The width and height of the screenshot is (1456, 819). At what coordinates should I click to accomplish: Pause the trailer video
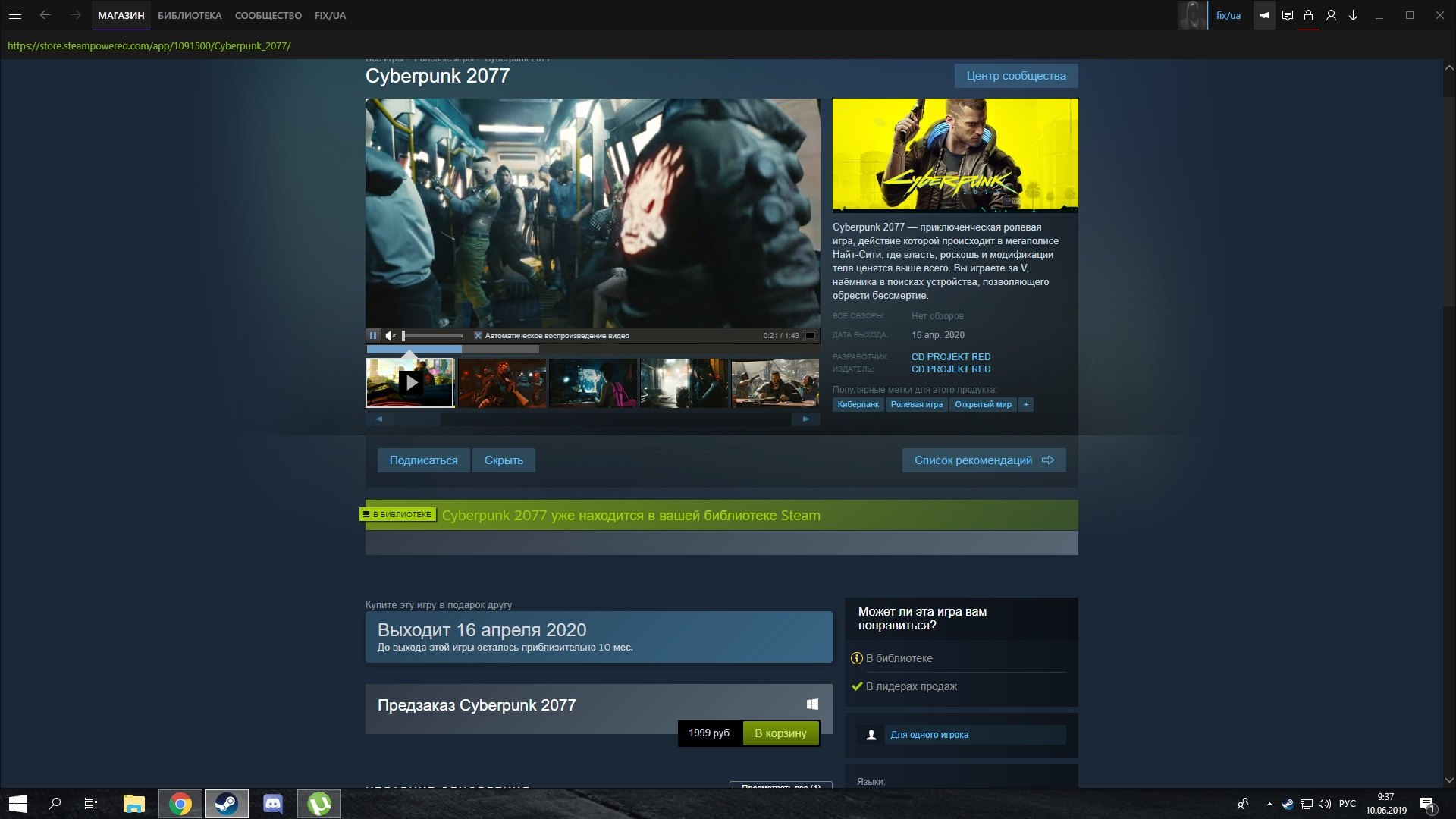pos(373,335)
